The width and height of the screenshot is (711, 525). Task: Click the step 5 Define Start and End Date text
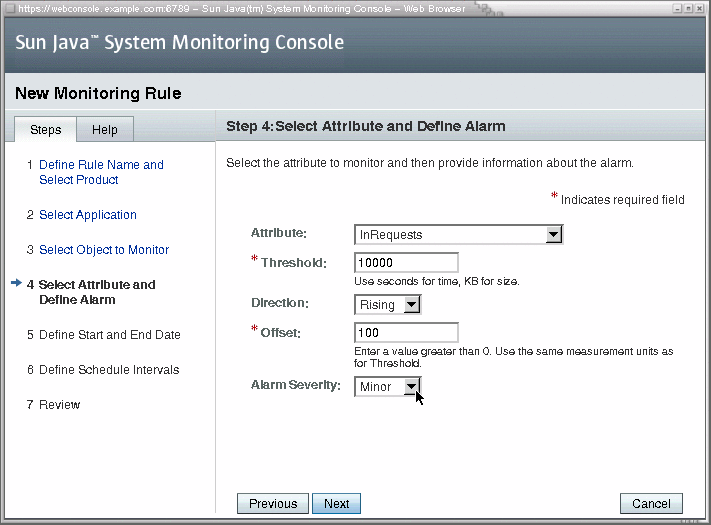coord(110,335)
